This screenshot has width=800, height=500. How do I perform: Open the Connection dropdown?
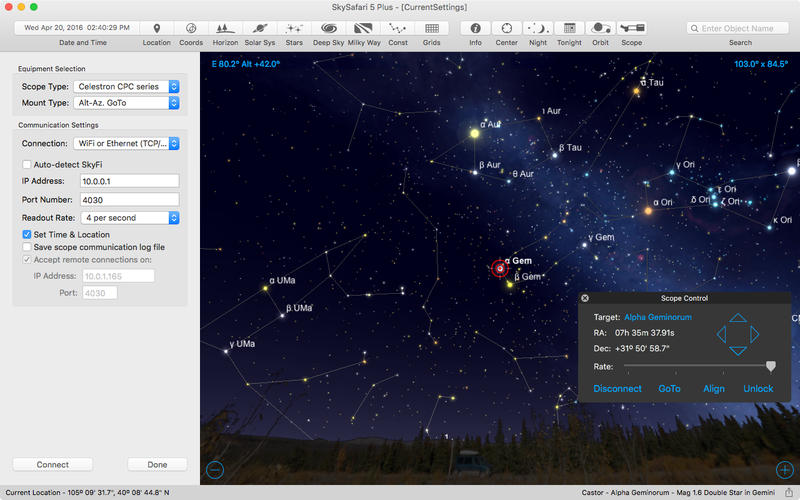(x=126, y=143)
